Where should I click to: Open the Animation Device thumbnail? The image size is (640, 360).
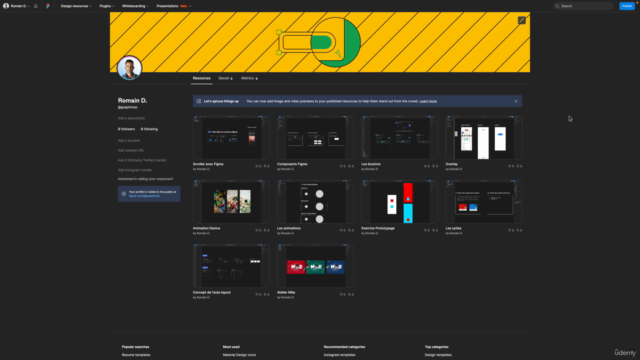pos(231,202)
